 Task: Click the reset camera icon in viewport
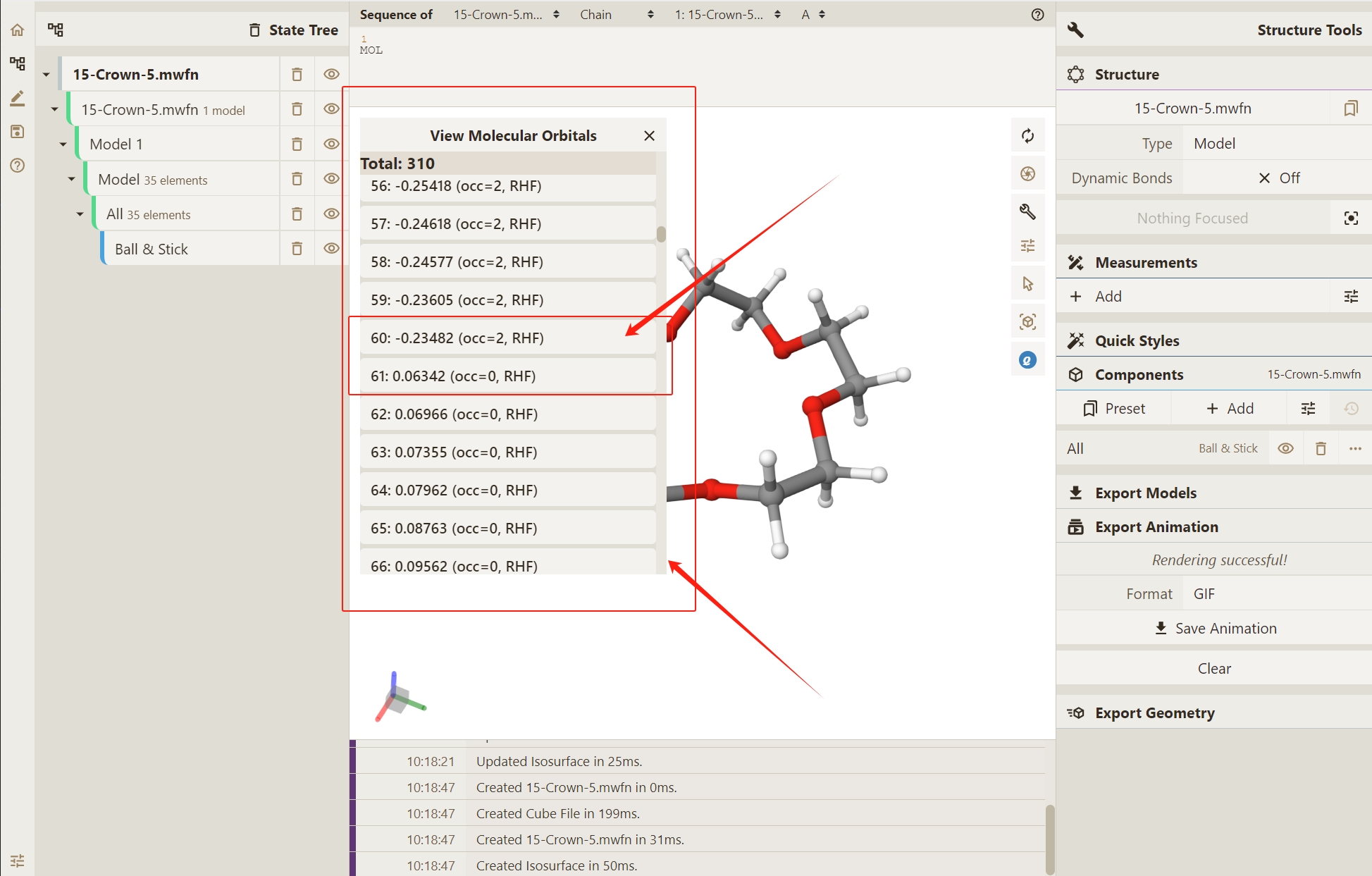1027,135
